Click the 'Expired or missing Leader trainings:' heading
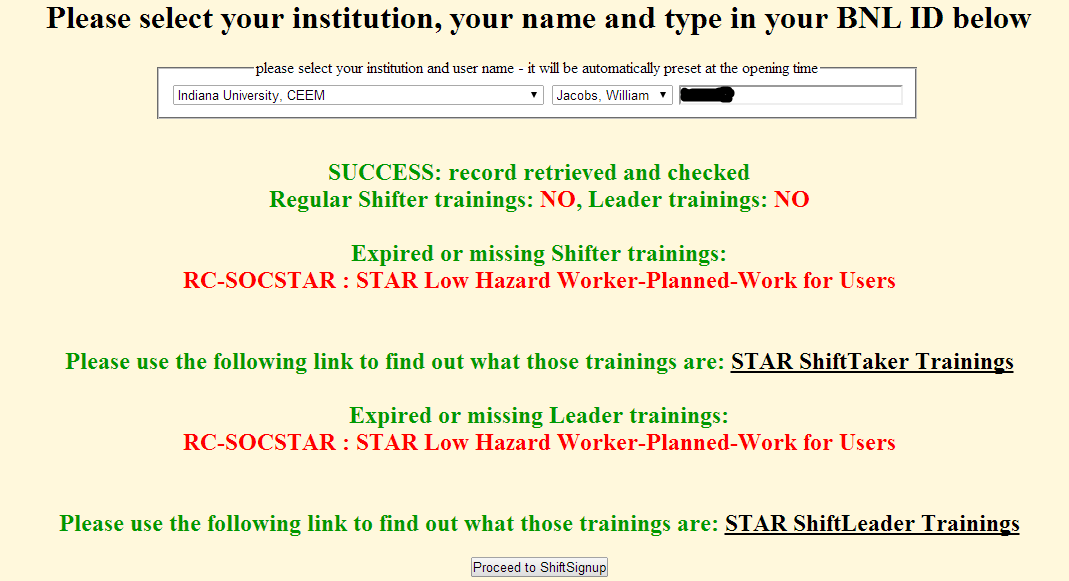 click(x=539, y=415)
